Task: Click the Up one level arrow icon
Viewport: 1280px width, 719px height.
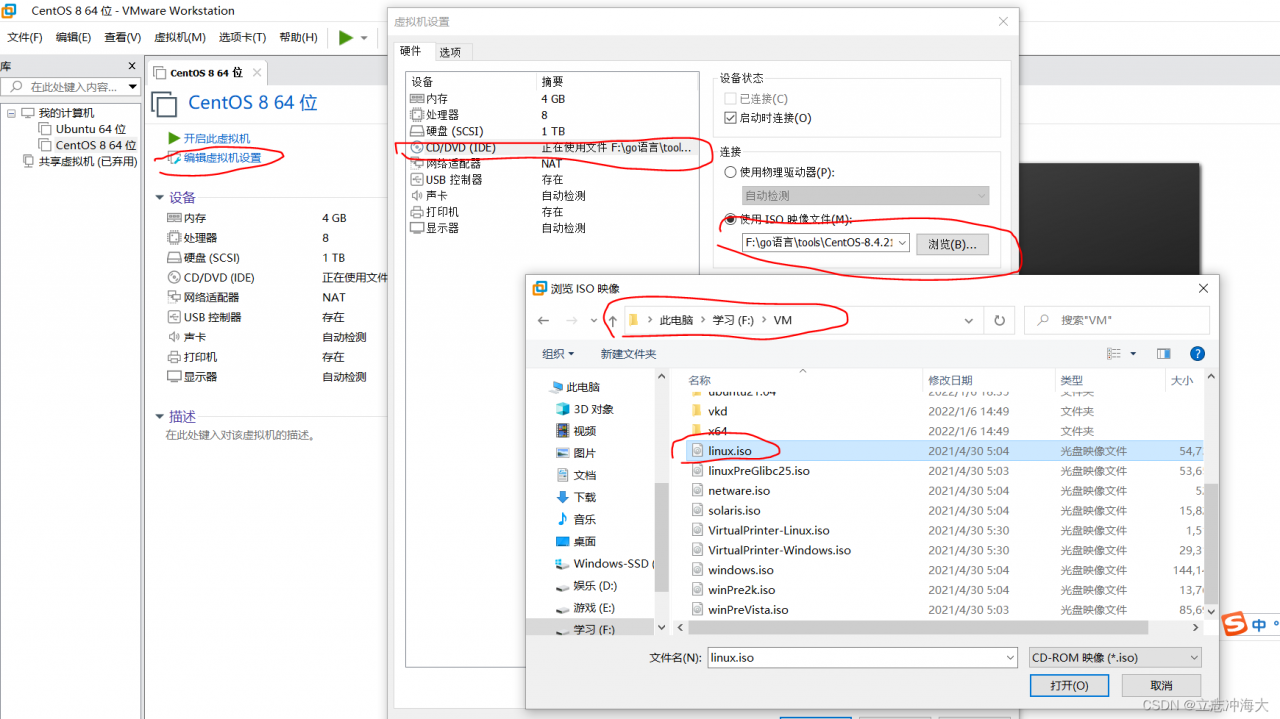Action: (612, 320)
